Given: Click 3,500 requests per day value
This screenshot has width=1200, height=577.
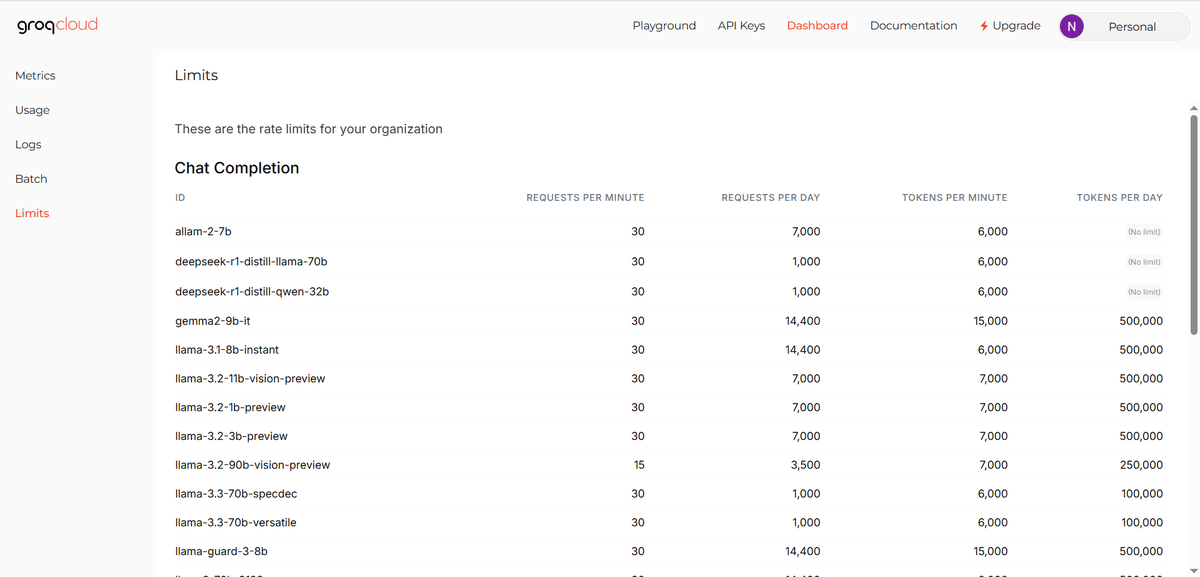Looking at the screenshot, I should click(805, 465).
